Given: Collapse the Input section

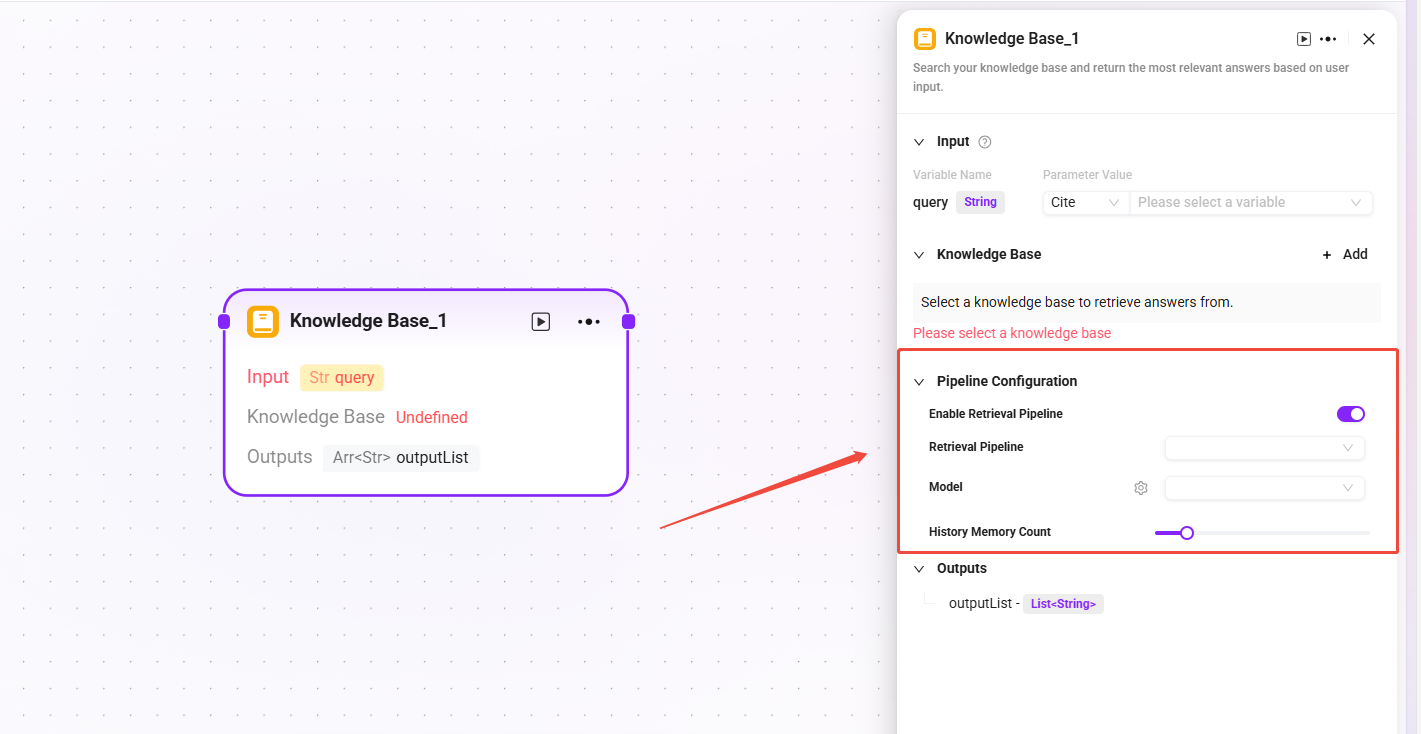Looking at the screenshot, I should tap(919, 142).
